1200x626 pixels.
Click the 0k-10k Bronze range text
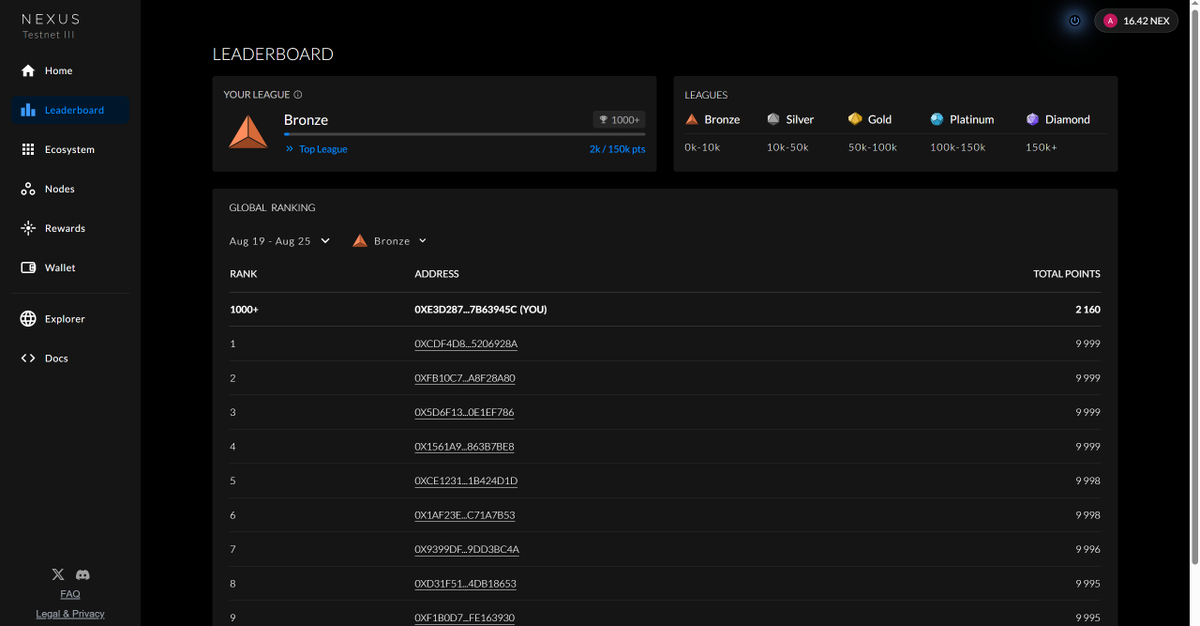pos(702,147)
